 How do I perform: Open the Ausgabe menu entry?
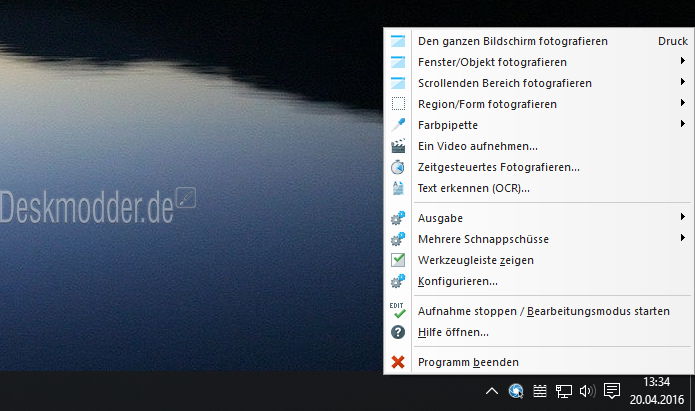tap(538, 218)
